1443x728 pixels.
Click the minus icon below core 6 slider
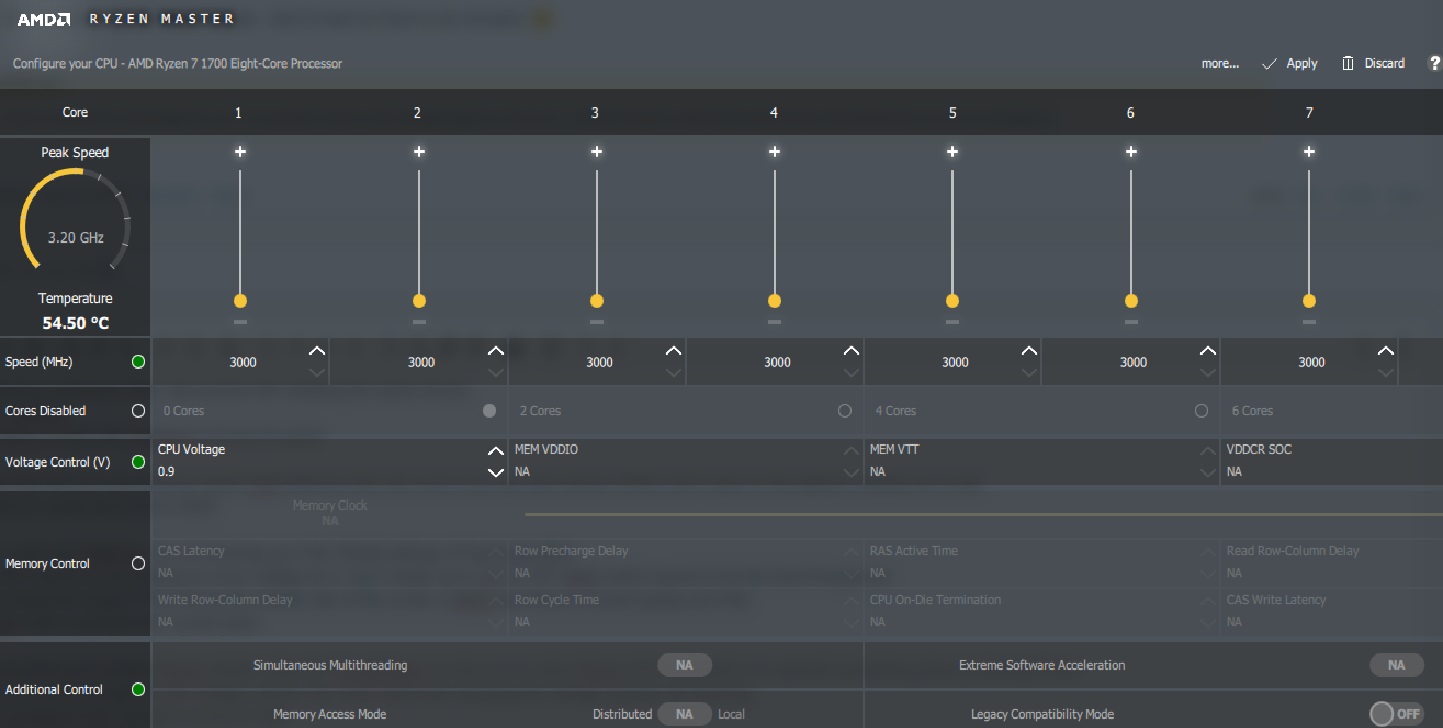[x=1131, y=322]
